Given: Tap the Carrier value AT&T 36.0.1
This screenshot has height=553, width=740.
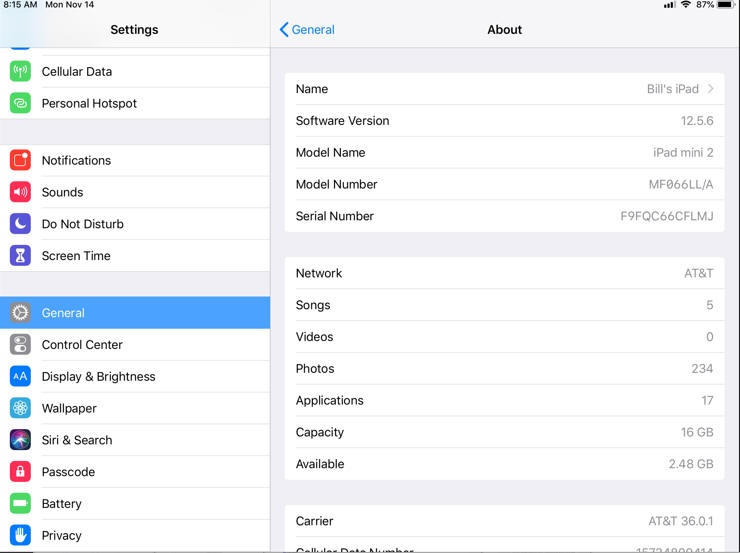Looking at the screenshot, I should pos(681,521).
